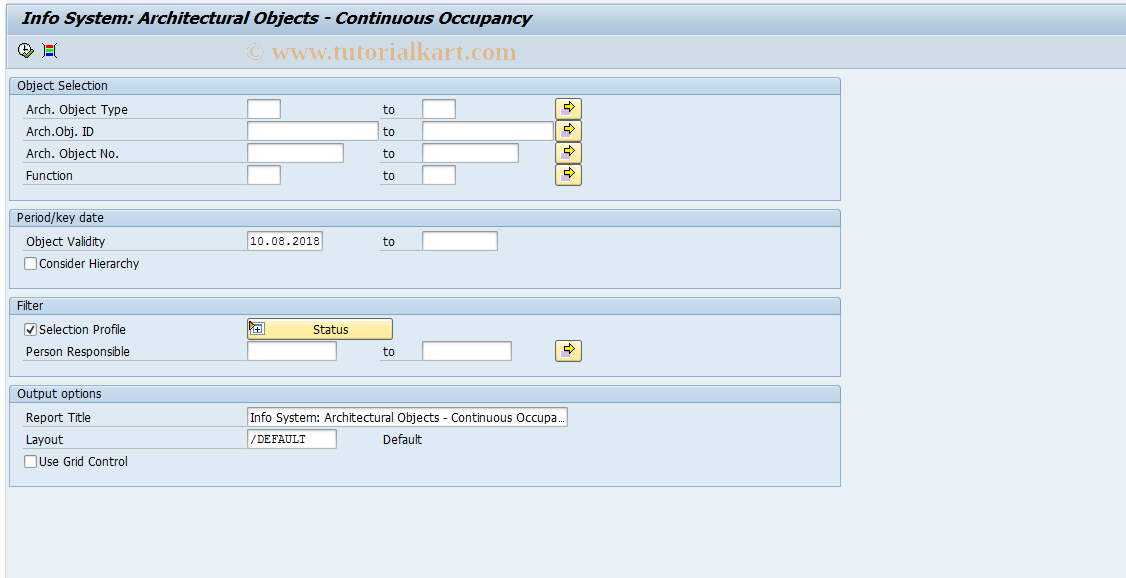Click the Filter group header
Viewport: 1126px width, 578px height.
click(x=424, y=305)
